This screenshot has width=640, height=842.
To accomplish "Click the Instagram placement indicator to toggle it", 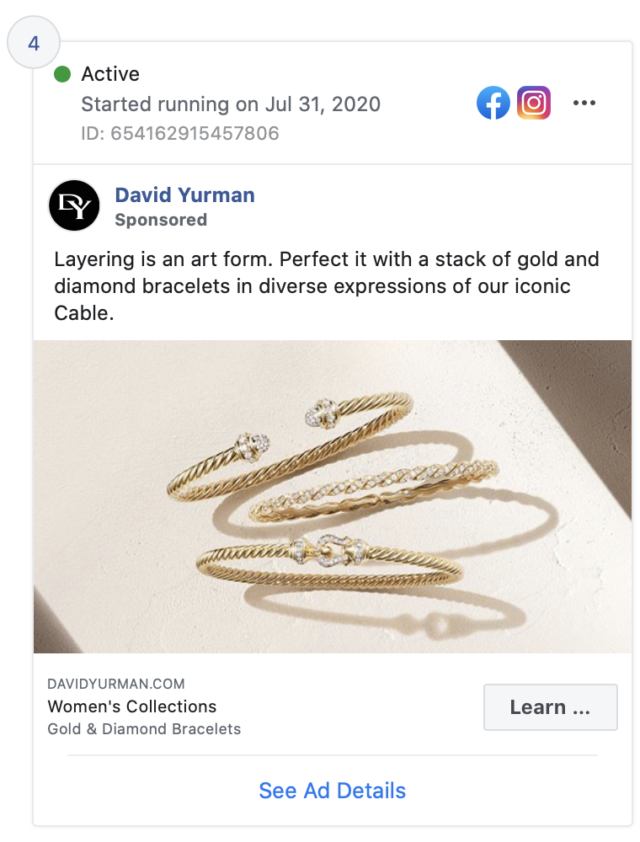I will coord(534,102).
